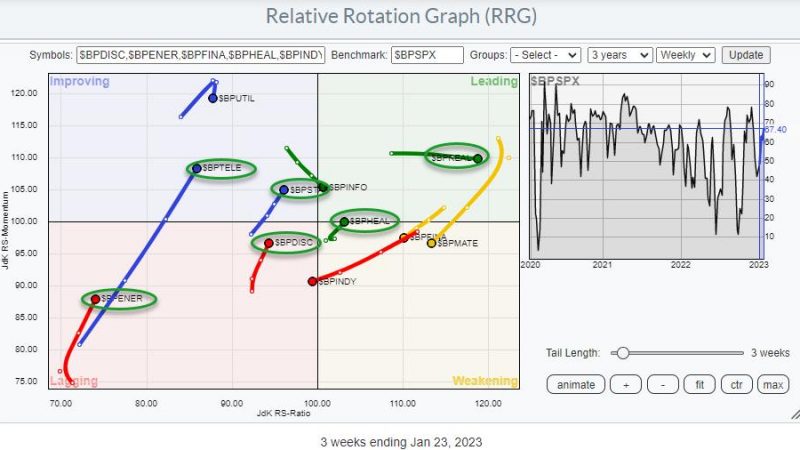The image size is (800, 450).
Task: Click the resize grip icon at bottom right
Action: (x=794, y=414)
